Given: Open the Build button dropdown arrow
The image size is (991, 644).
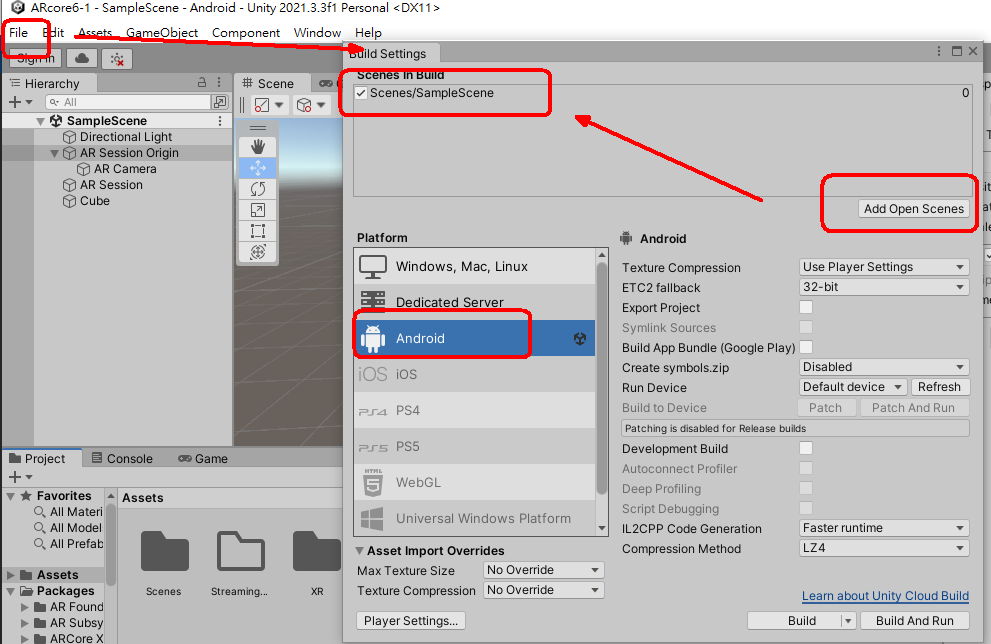Looking at the screenshot, I should coord(849,621).
